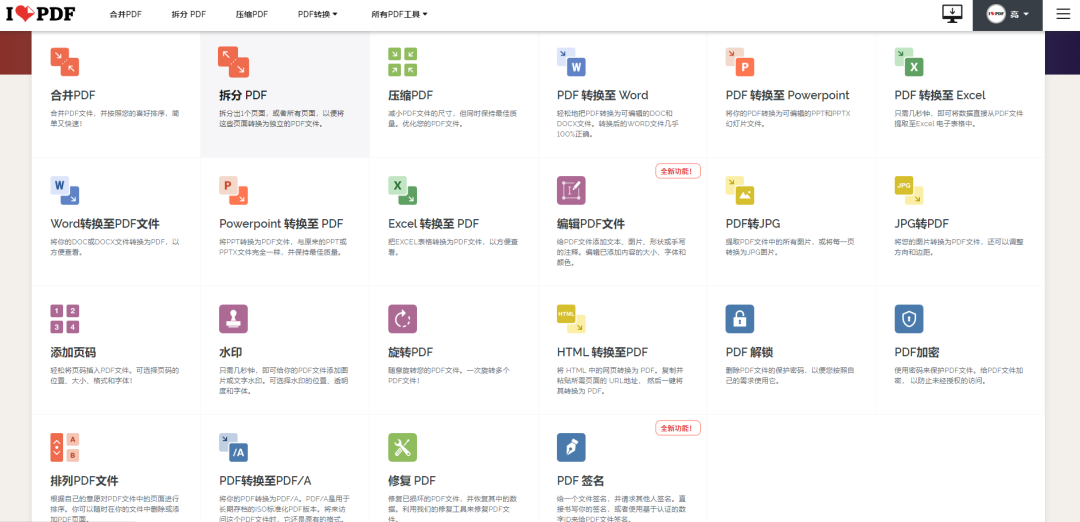Select 拆分 PDF in top navigation

point(189,14)
